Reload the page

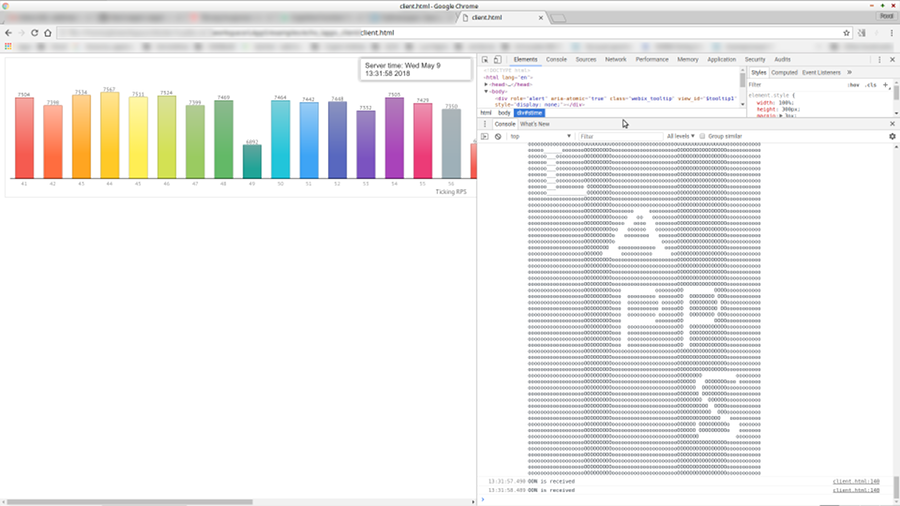pos(34,33)
